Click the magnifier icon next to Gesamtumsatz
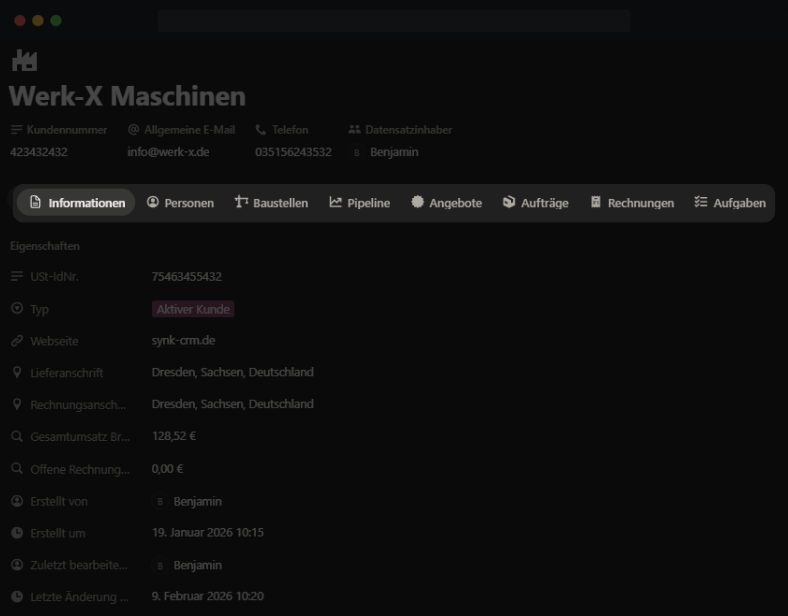The width and height of the screenshot is (788, 616). click(17, 437)
